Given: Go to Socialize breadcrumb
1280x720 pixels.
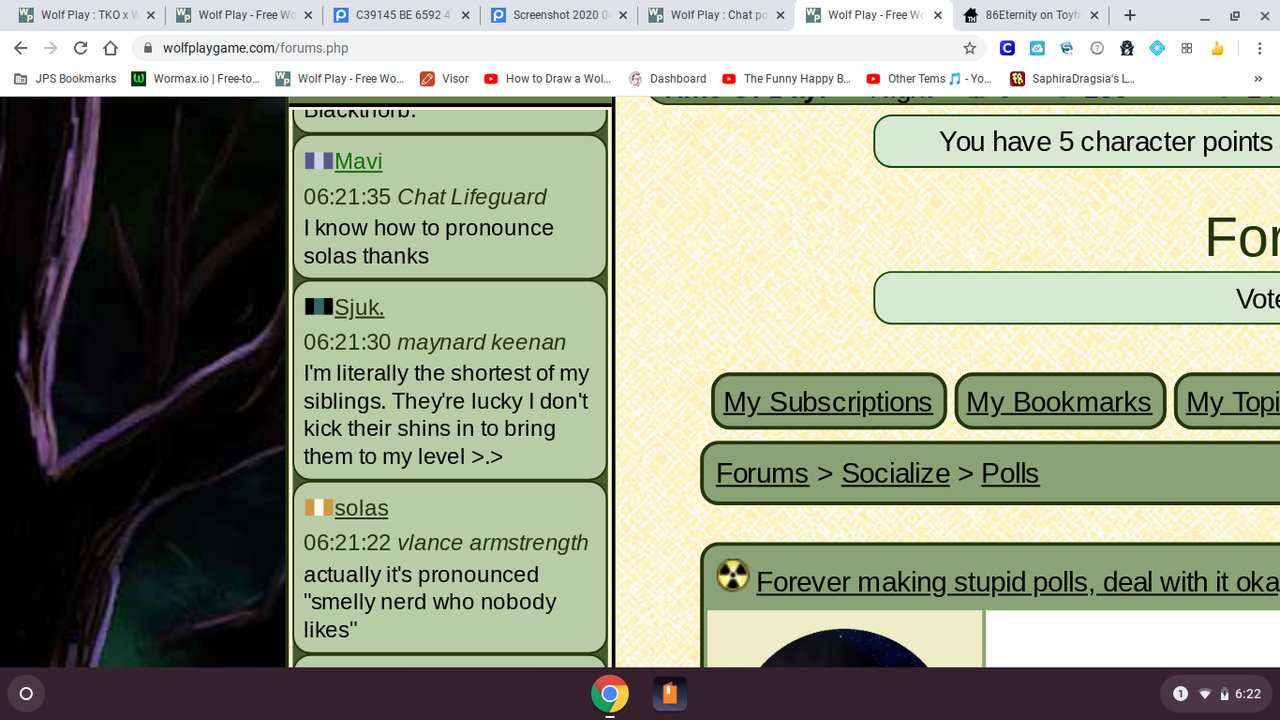Looking at the screenshot, I should tap(895, 473).
